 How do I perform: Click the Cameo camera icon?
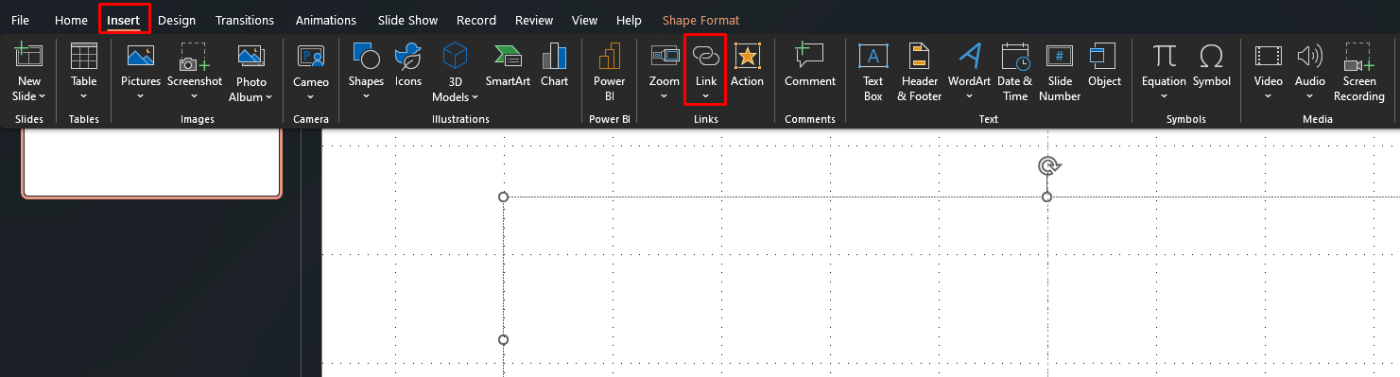pyautogui.click(x=311, y=56)
